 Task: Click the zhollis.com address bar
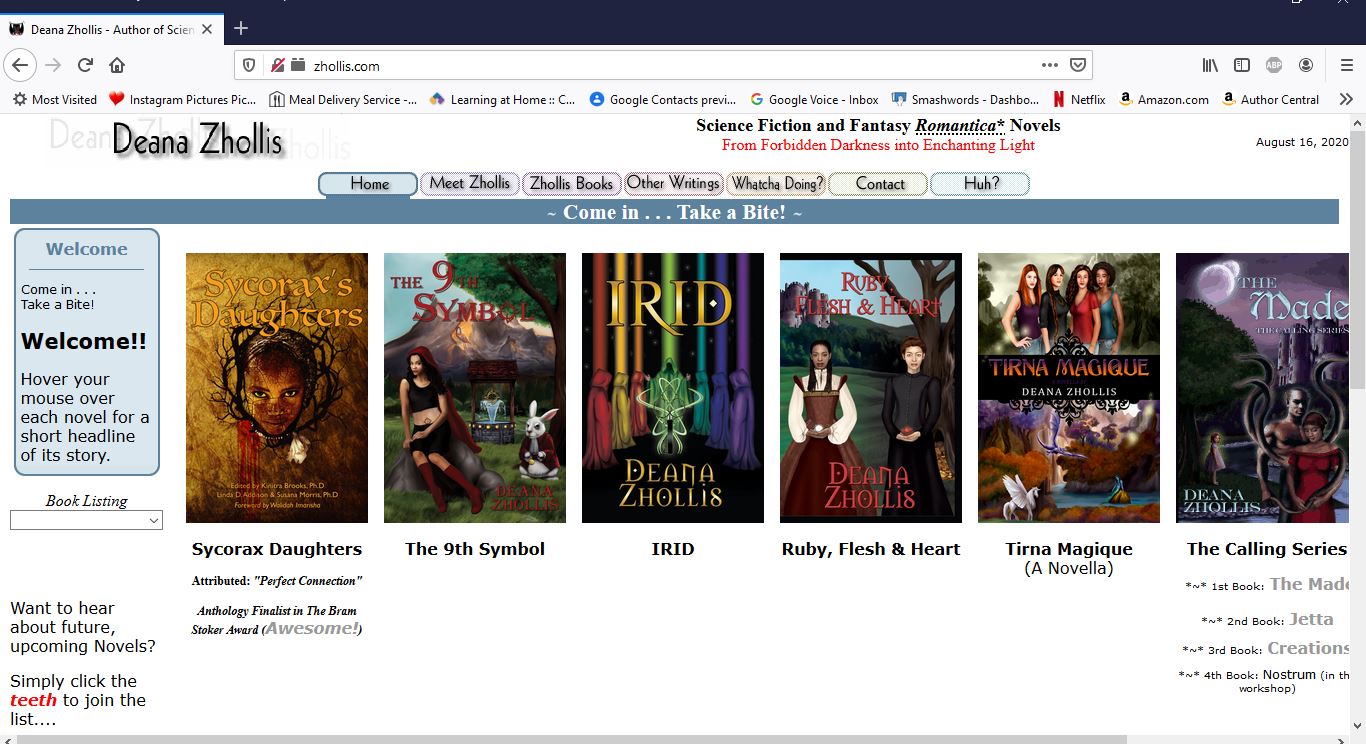[x=660, y=66]
